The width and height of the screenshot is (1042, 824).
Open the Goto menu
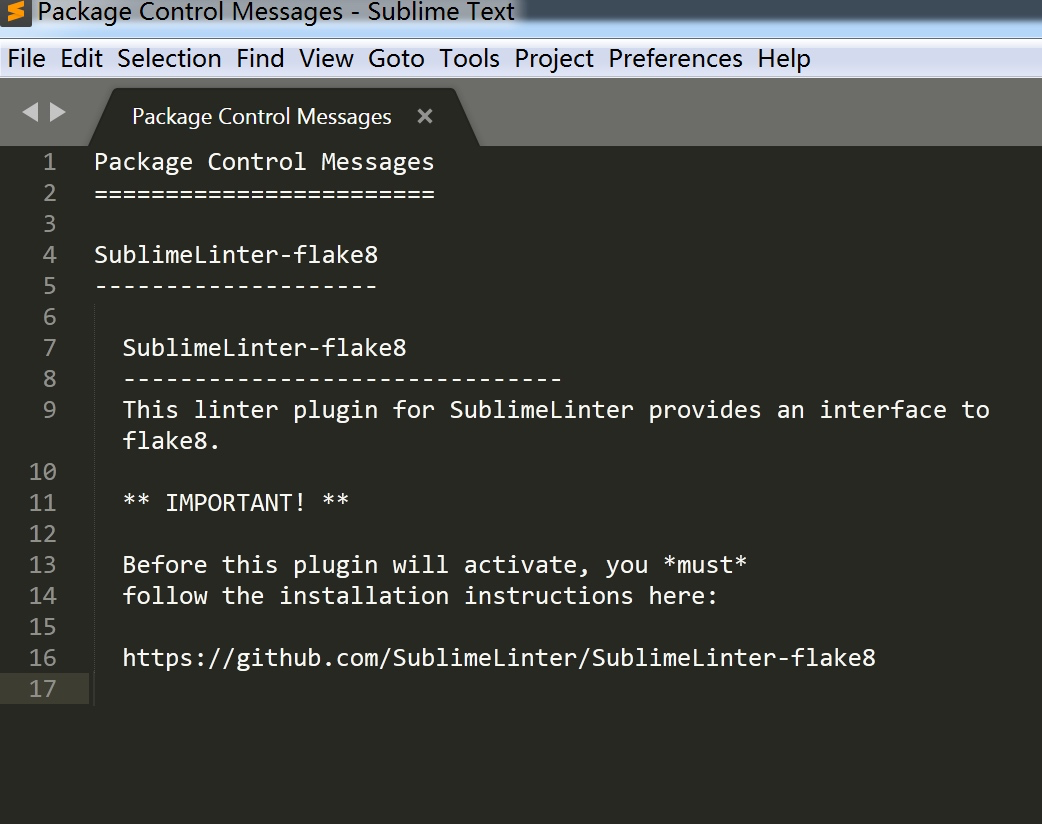click(396, 58)
